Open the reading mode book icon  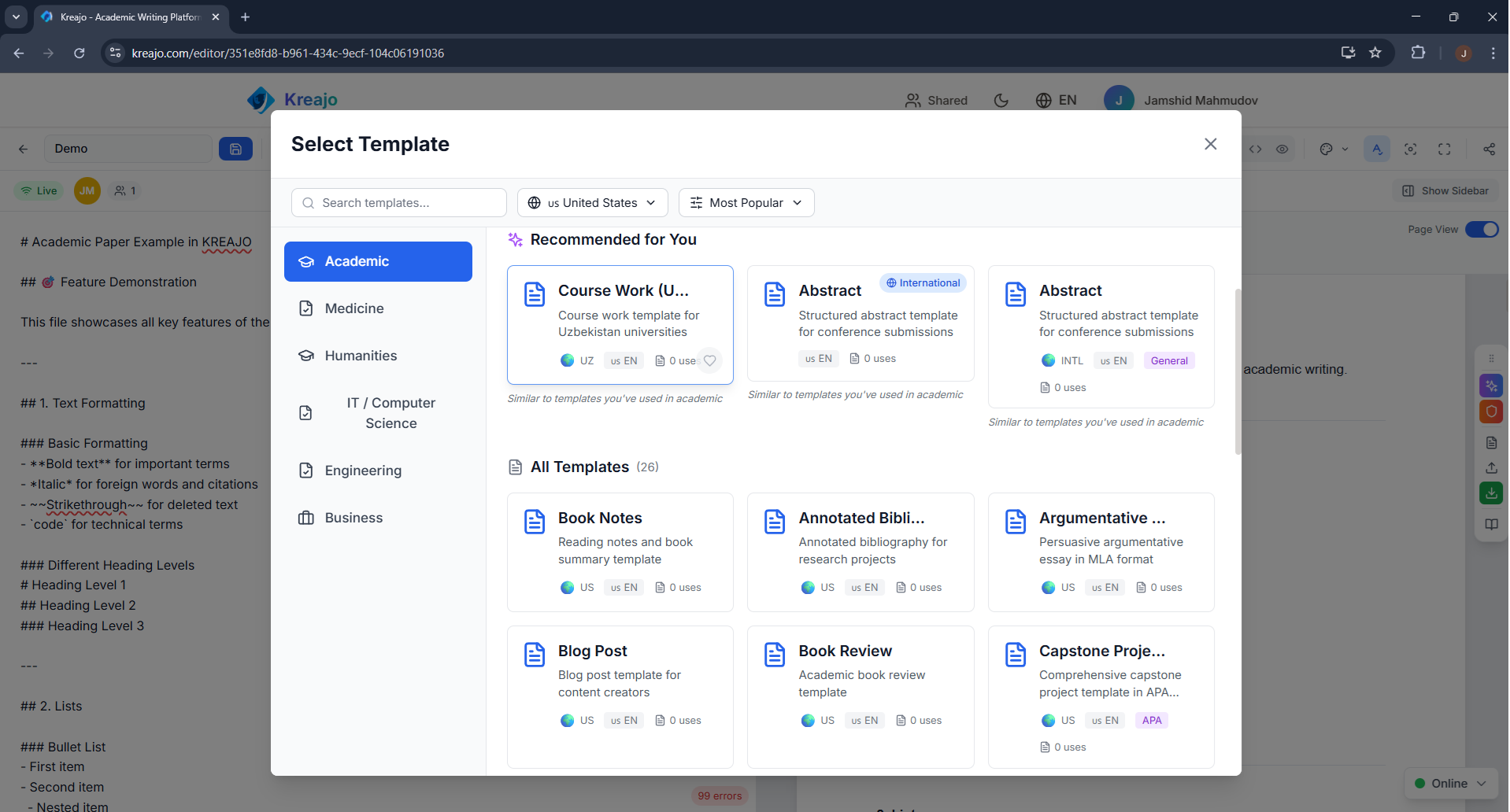pos(1492,525)
